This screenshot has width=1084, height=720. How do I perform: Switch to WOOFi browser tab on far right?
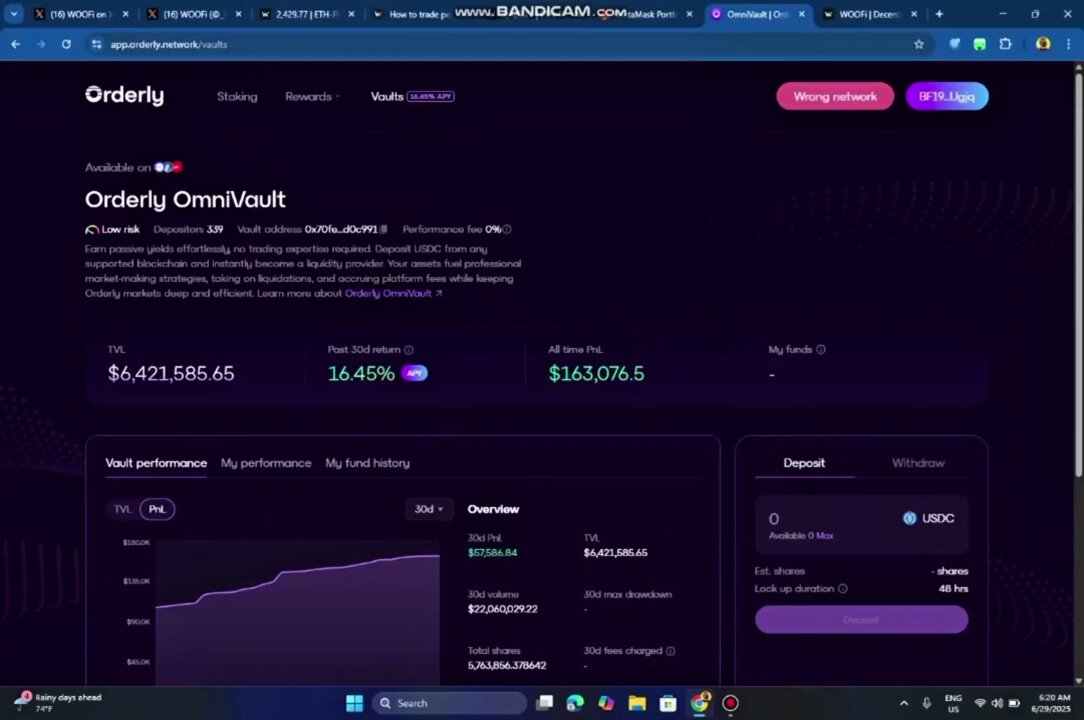point(870,14)
